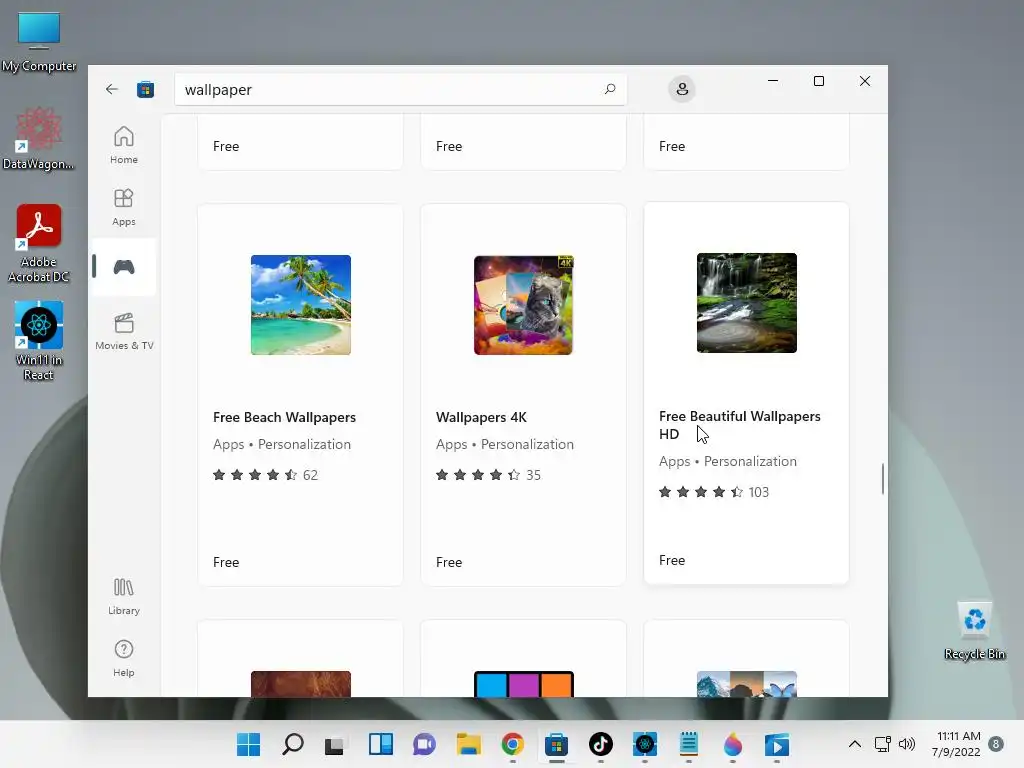The width and height of the screenshot is (1024, 768).
Task: Click the Wallpapers 4K title
Action: tap(481, 417)
